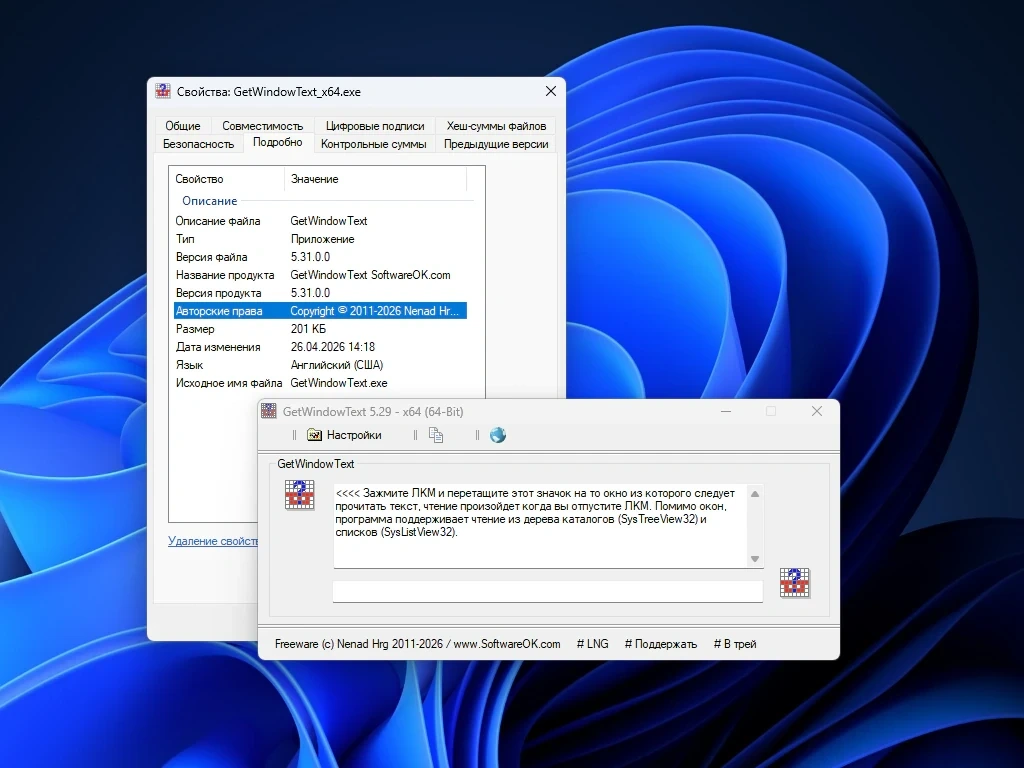
Task: Collapse the Описание group header
Action: 210,201
